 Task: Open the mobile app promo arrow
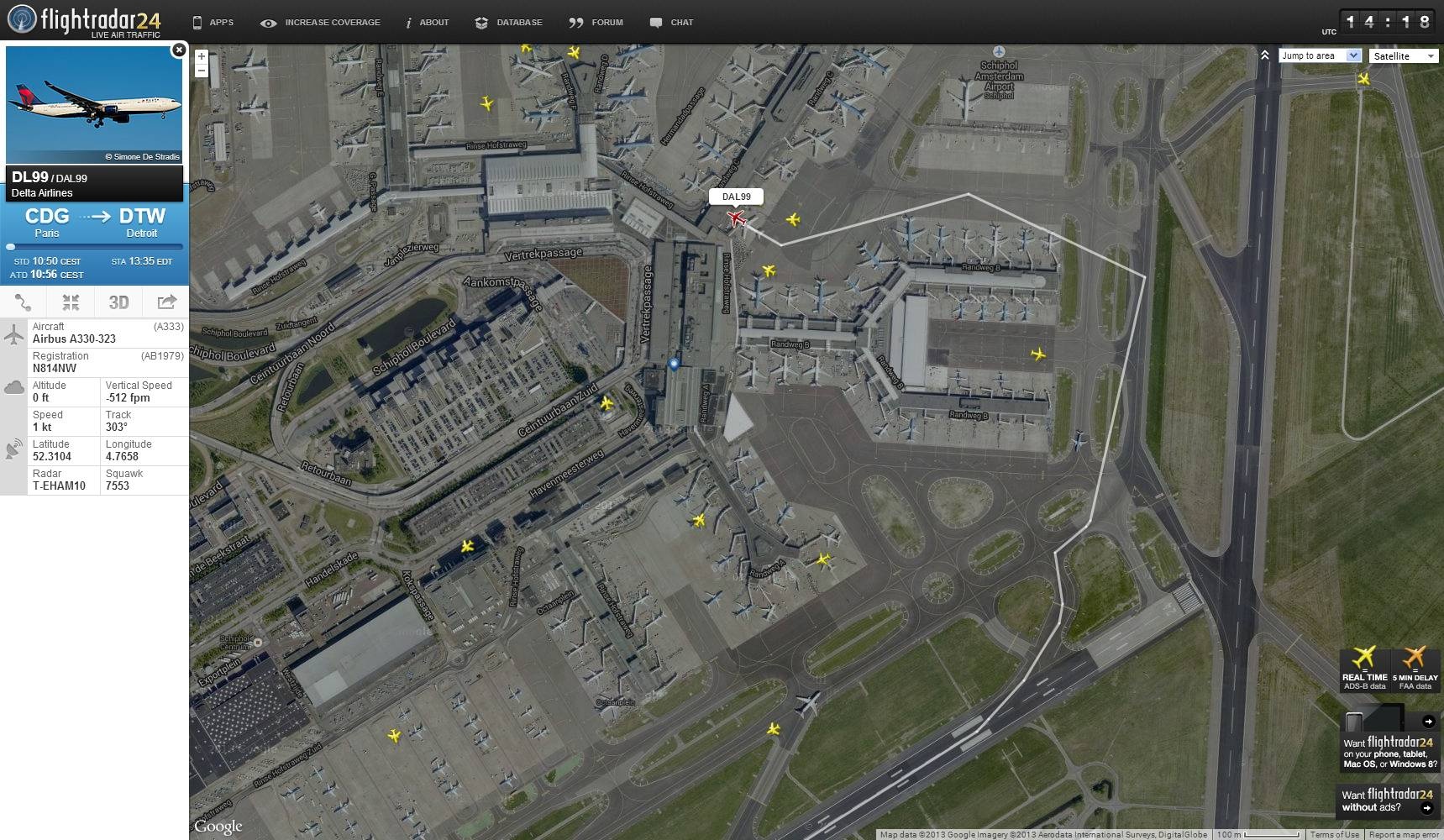[x=1428, y=722]
